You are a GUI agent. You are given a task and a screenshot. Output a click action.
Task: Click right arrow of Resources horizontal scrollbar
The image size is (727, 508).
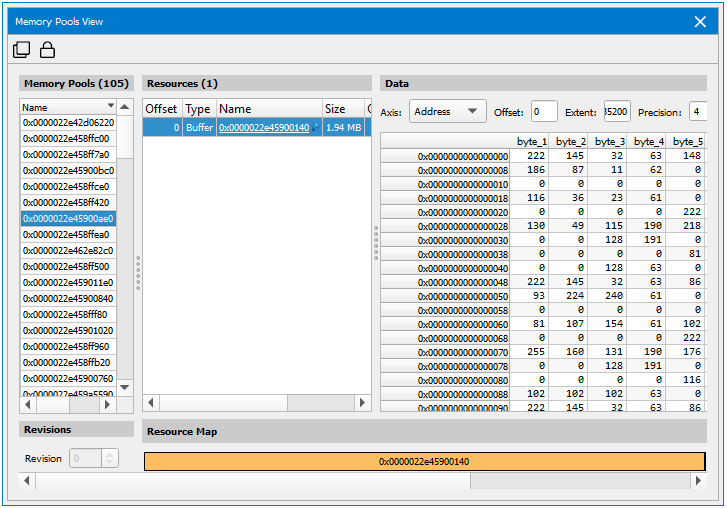[x=362, y=402]
